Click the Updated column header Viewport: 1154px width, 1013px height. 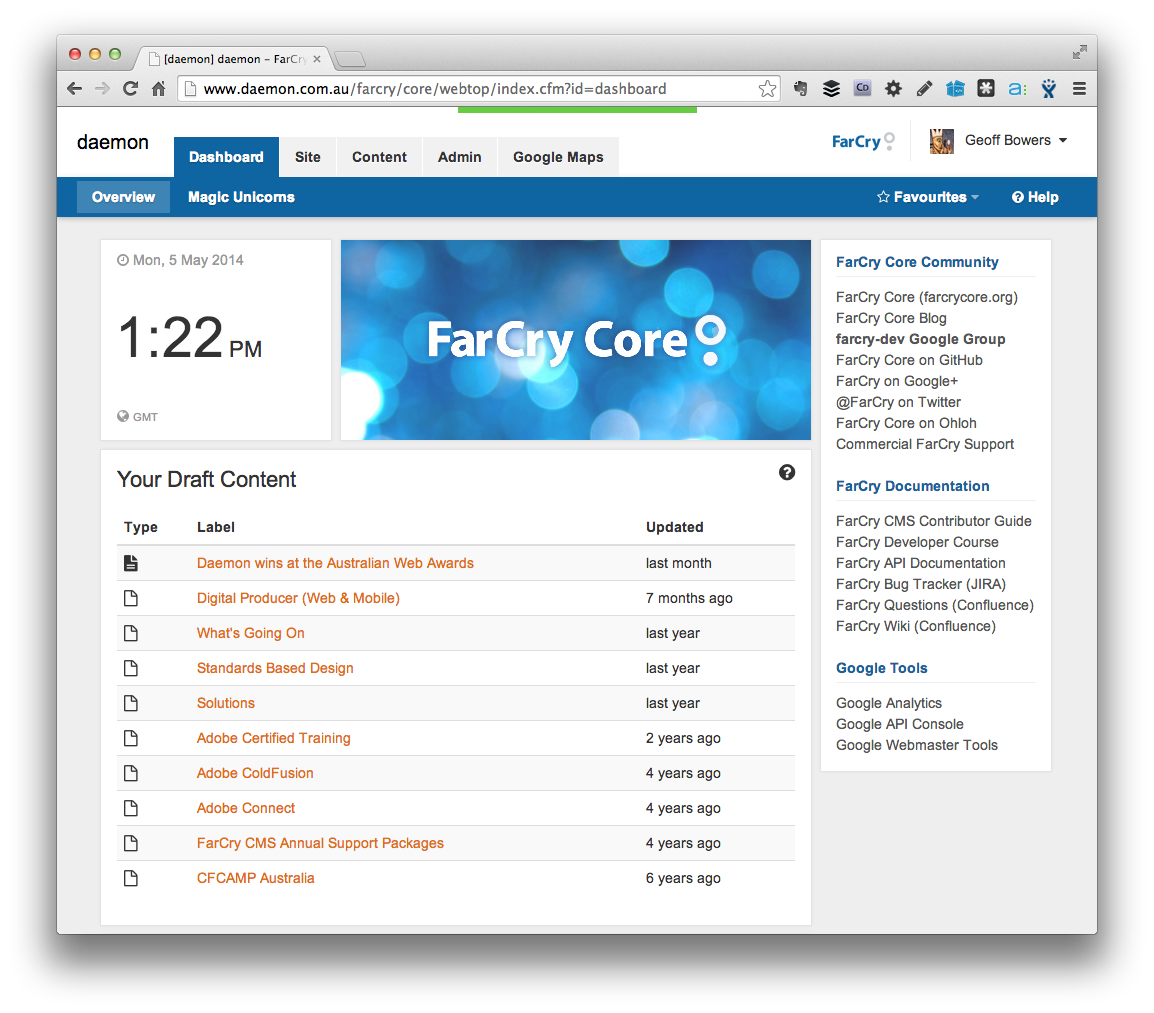[674, 527]
